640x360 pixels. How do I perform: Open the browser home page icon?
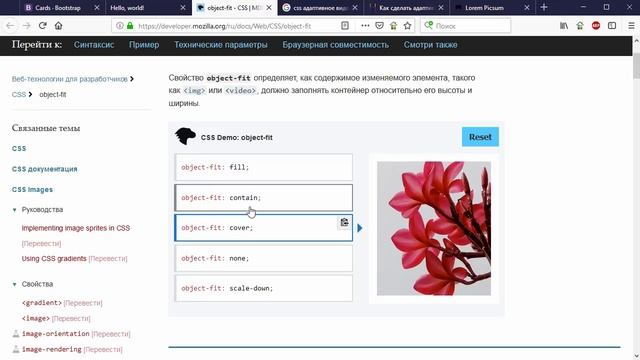58,26
